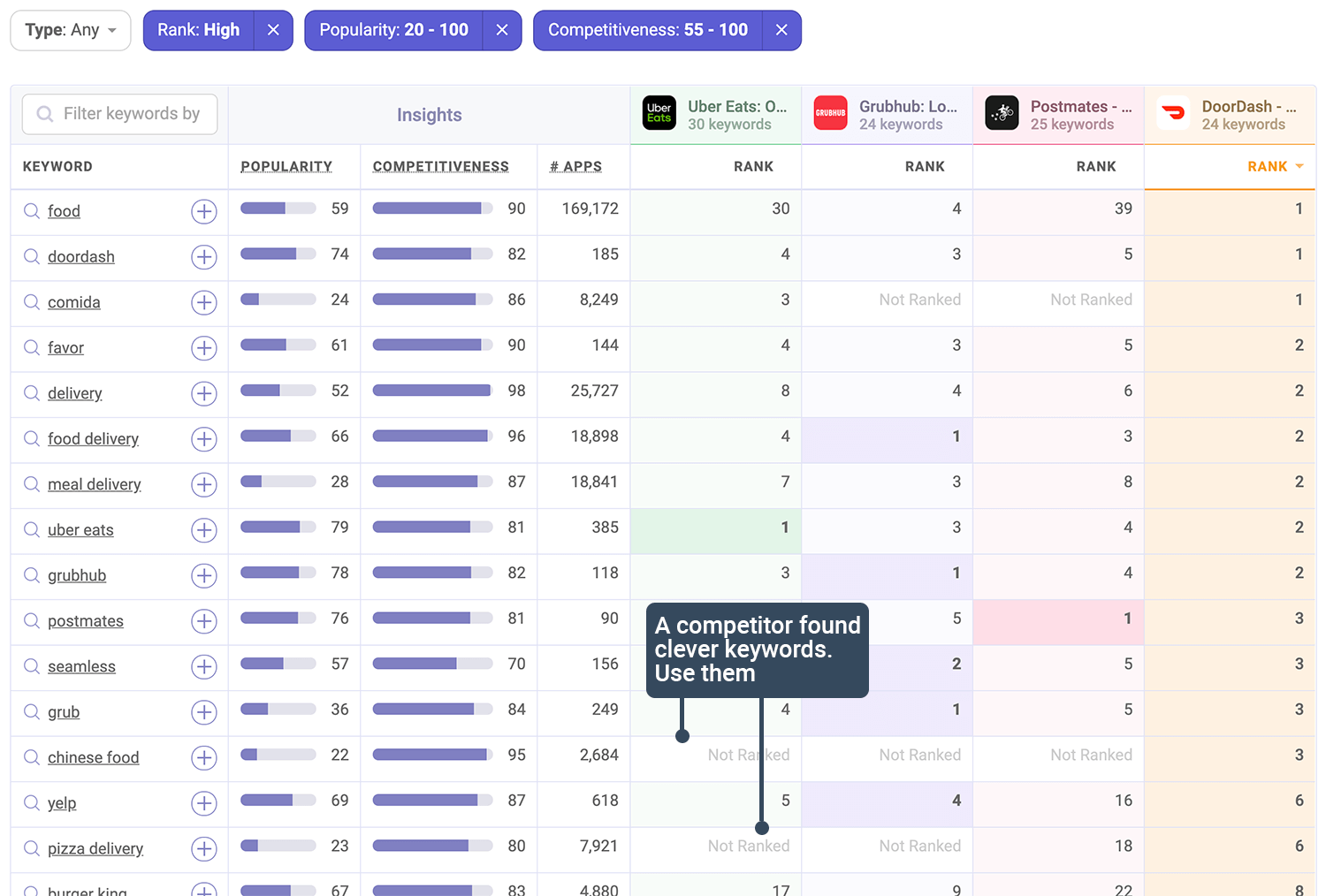Click the Uber Eats app icon
Image resolution: width=1326 pixels, height=896 pixels.
tap(659, 113)
